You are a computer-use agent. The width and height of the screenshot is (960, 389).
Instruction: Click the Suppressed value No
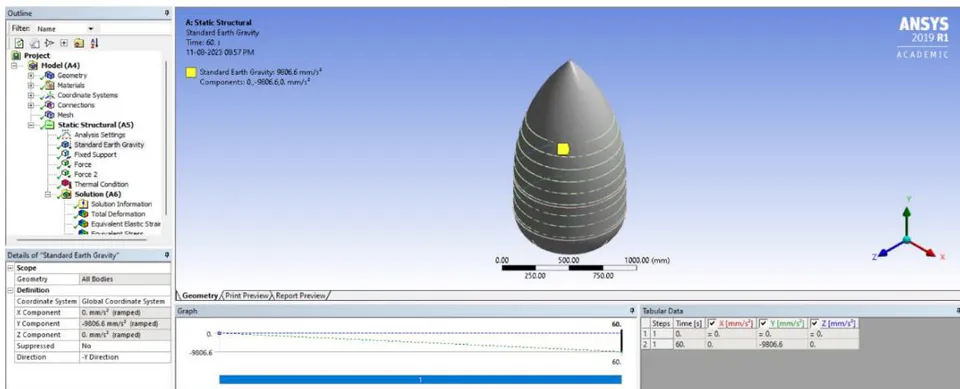[126, 346]
